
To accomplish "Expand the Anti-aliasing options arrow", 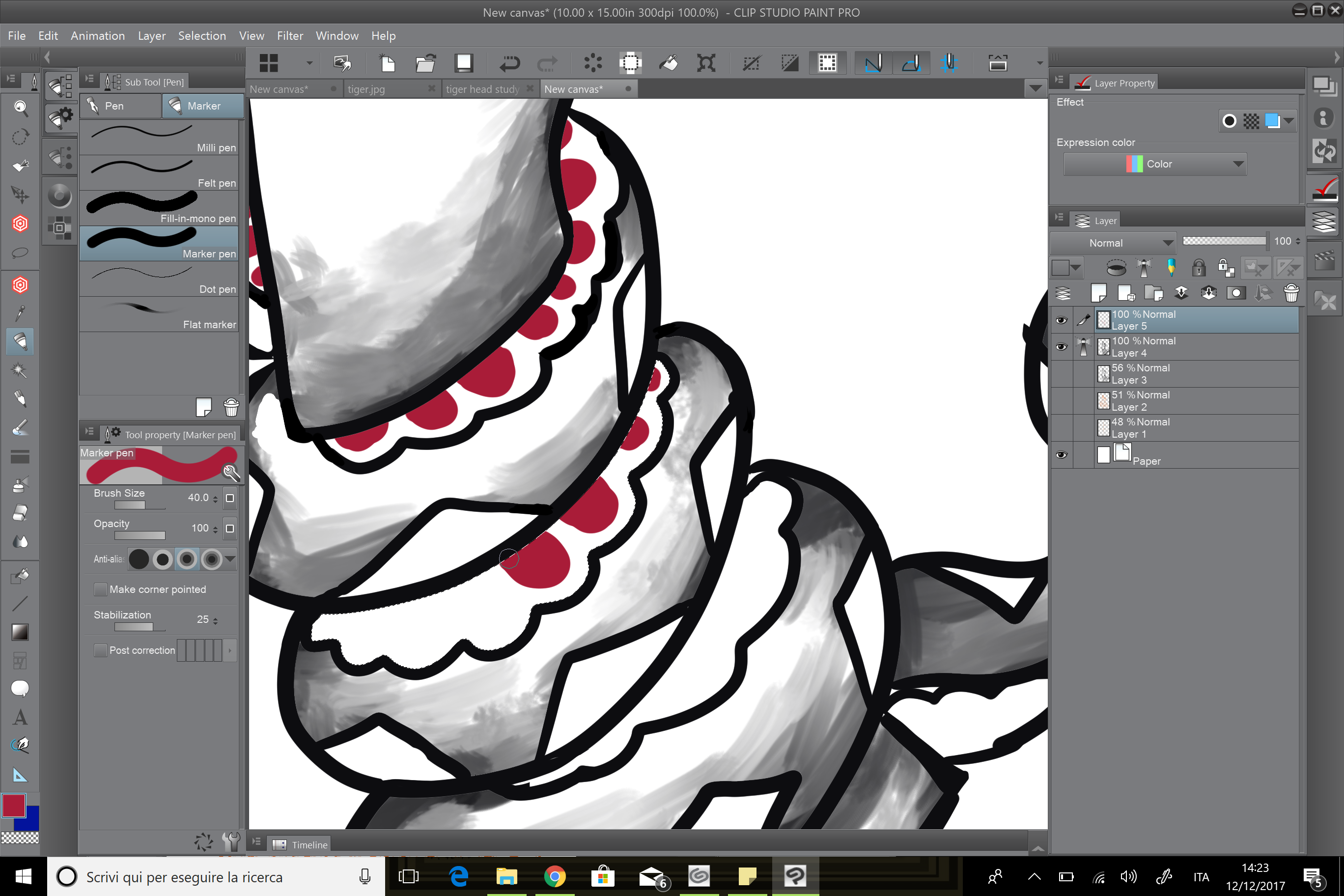I will pos(230,559).
